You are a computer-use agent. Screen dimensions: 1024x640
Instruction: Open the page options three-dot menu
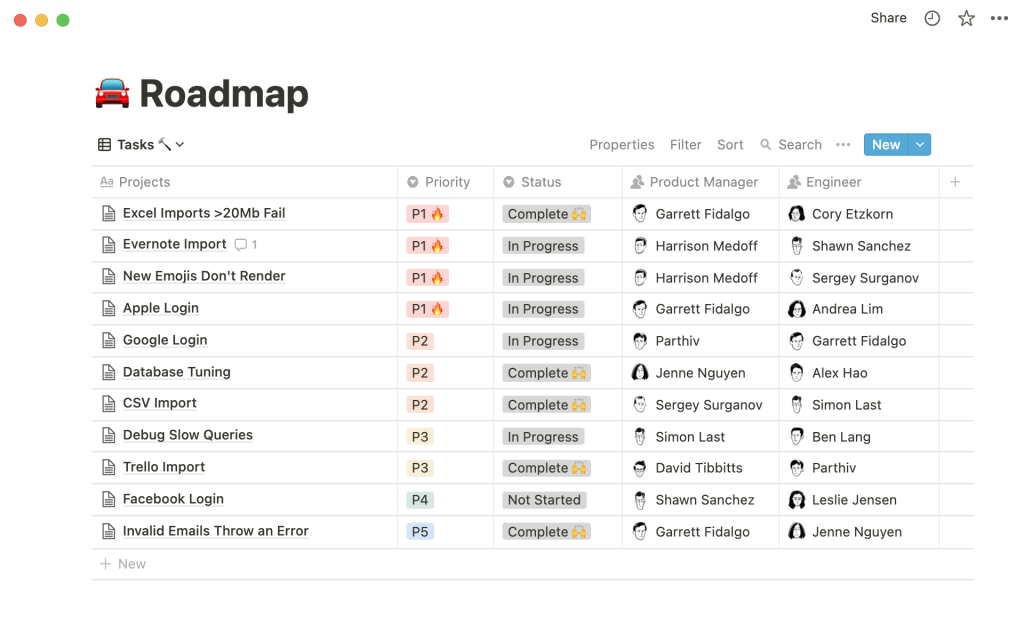click(x=999, y=18)
